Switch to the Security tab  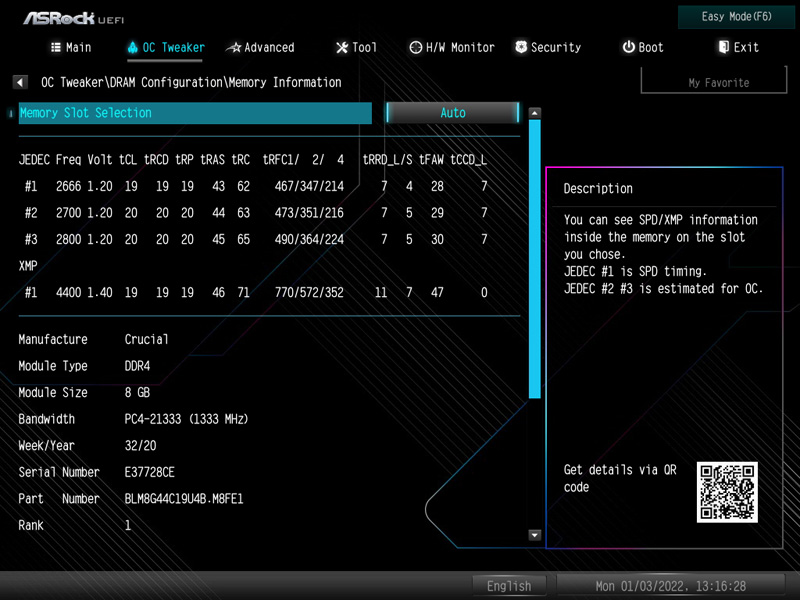pos(548,47)
